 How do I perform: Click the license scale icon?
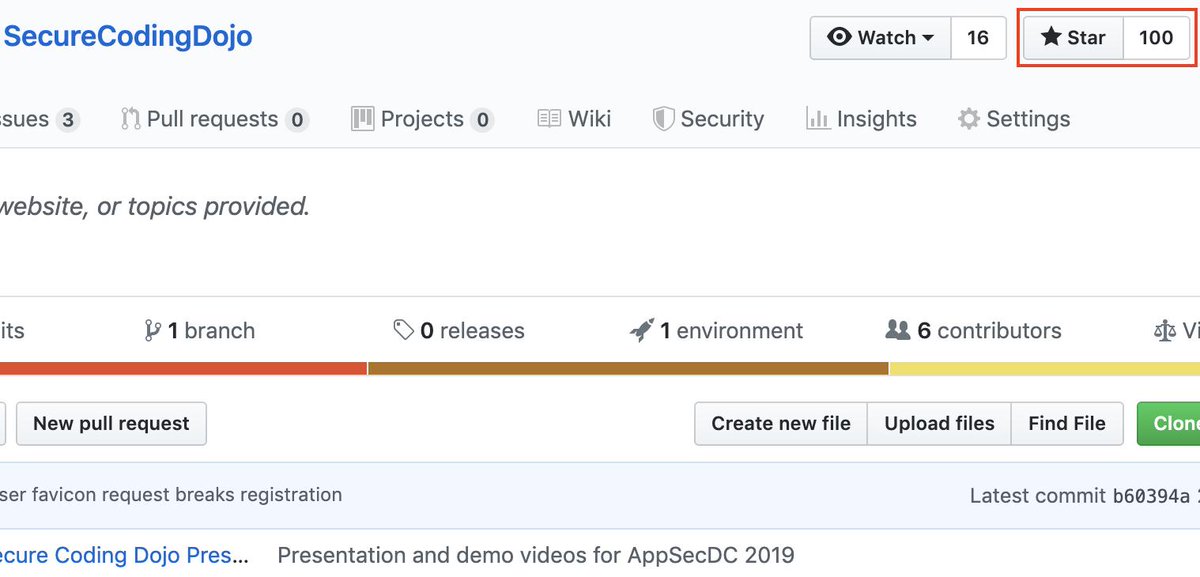pos(1165,331)
